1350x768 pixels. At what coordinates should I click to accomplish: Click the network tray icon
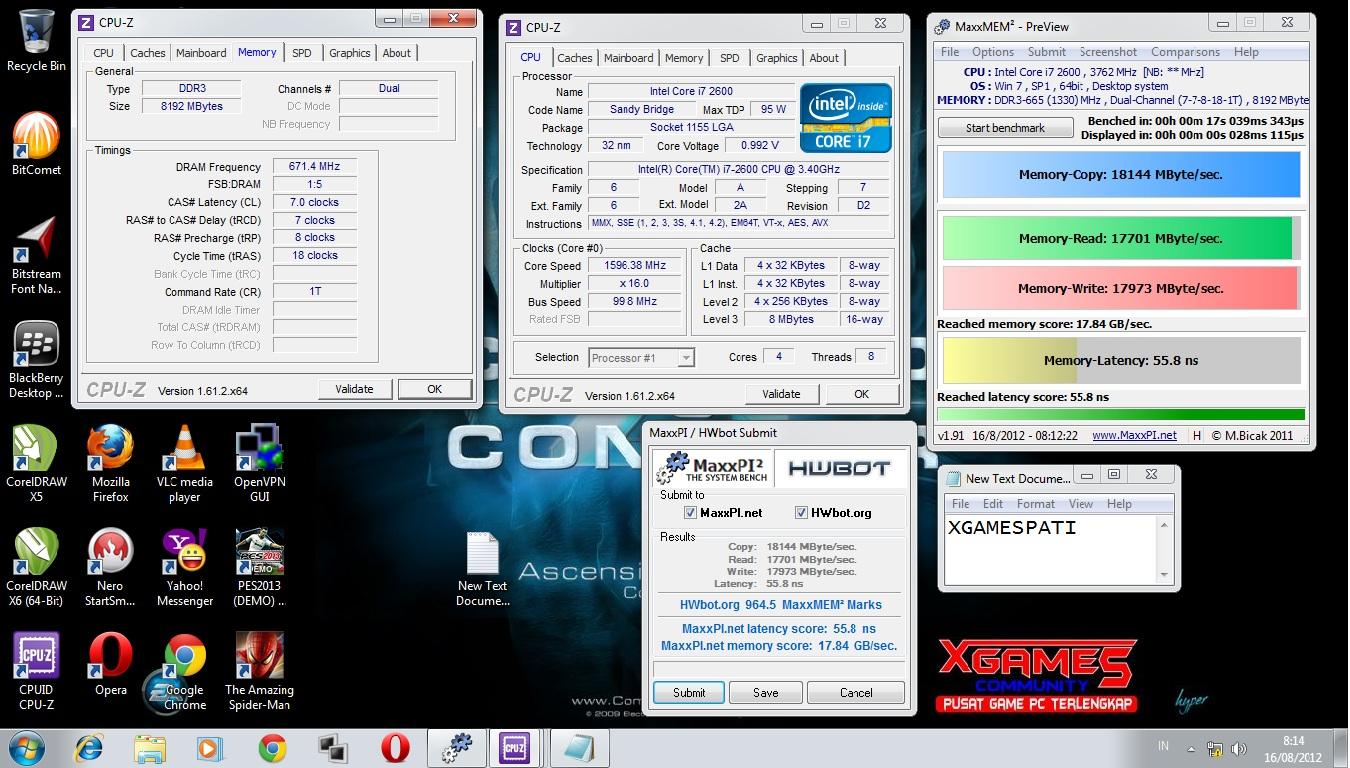(1215, 748)
